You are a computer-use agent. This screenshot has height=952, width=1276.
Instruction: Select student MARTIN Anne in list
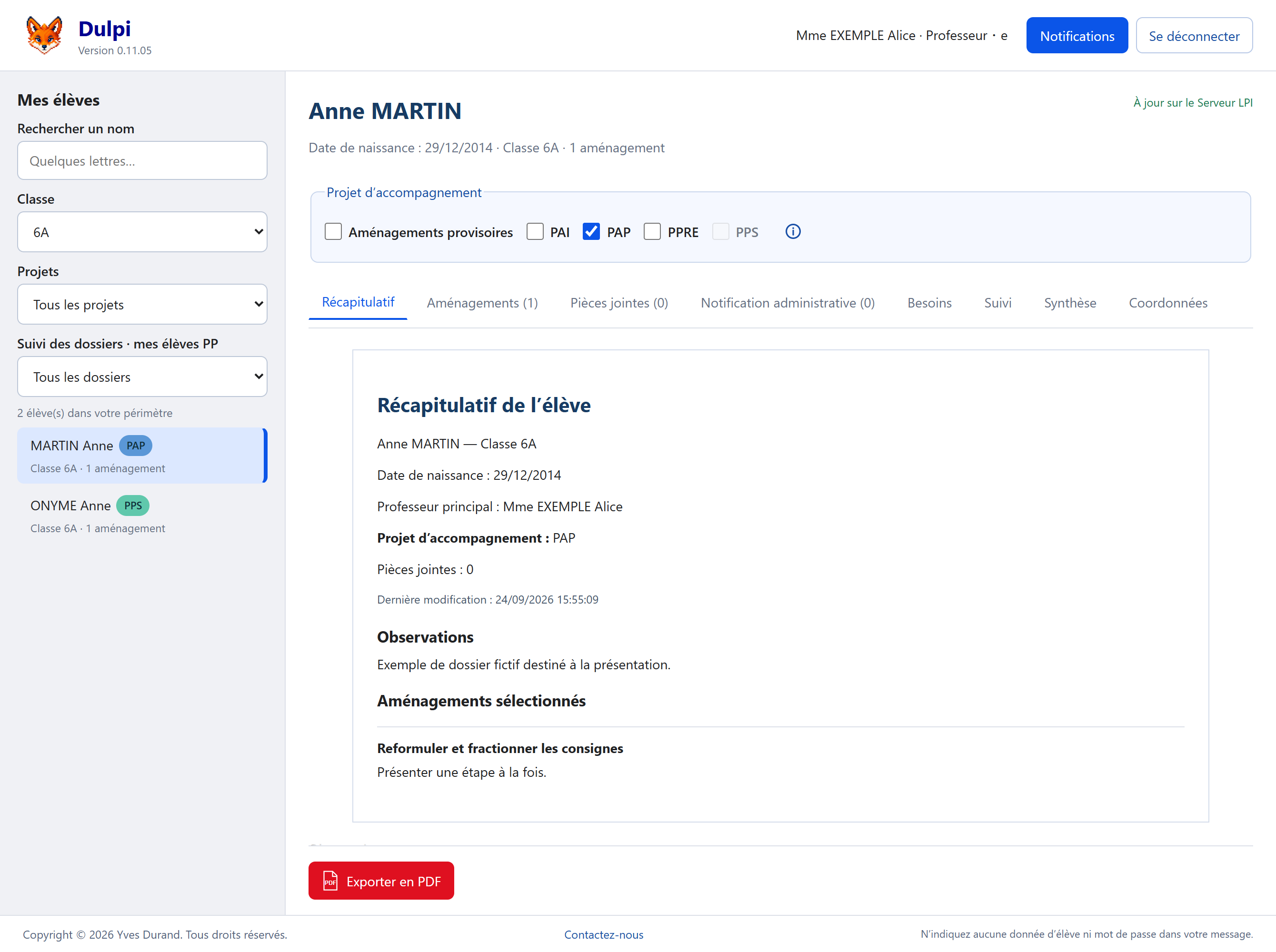[x=142, y=455]
